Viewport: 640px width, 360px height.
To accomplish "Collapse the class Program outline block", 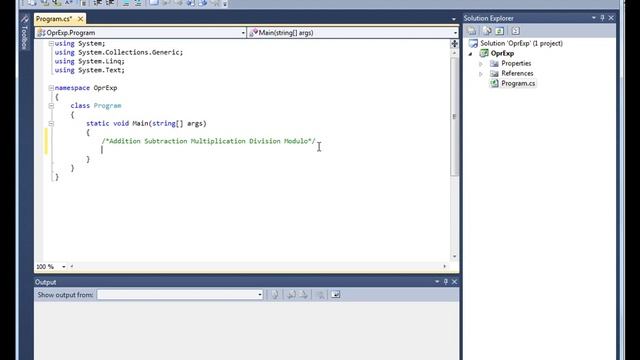I will [x=51, y=105].
